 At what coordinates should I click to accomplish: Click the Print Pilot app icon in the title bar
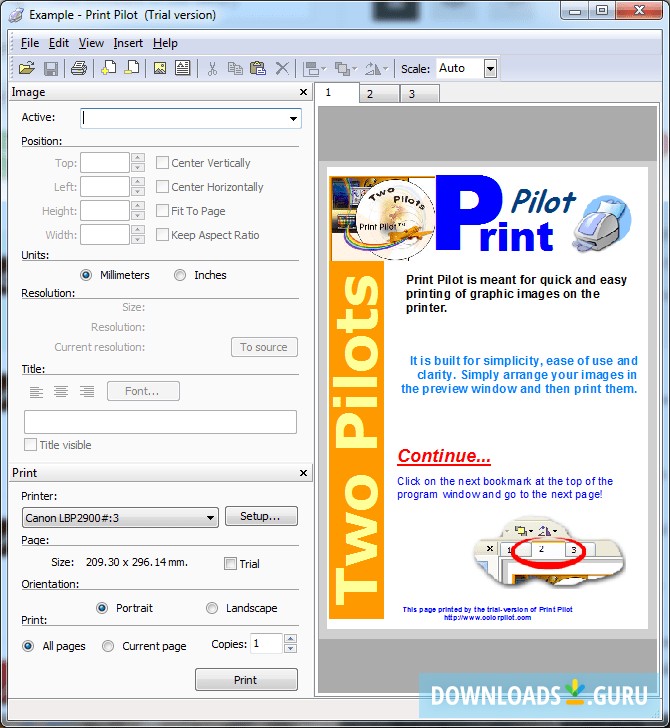click(x=17, y=15)
